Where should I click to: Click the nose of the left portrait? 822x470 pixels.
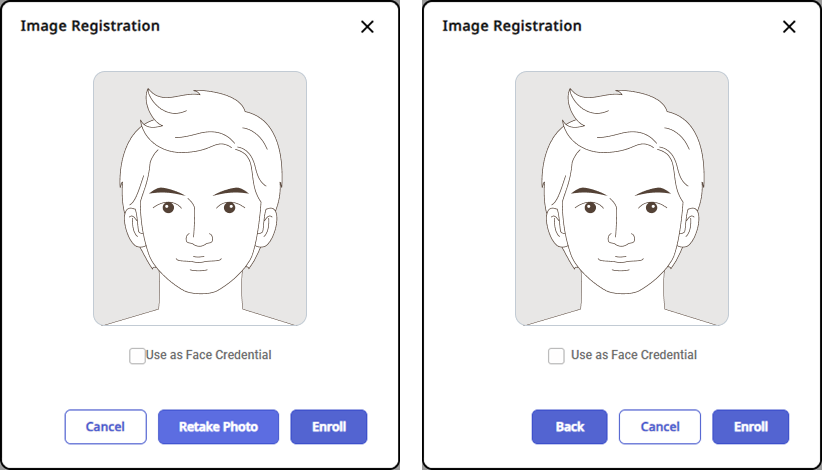click(x=199, y=236)
